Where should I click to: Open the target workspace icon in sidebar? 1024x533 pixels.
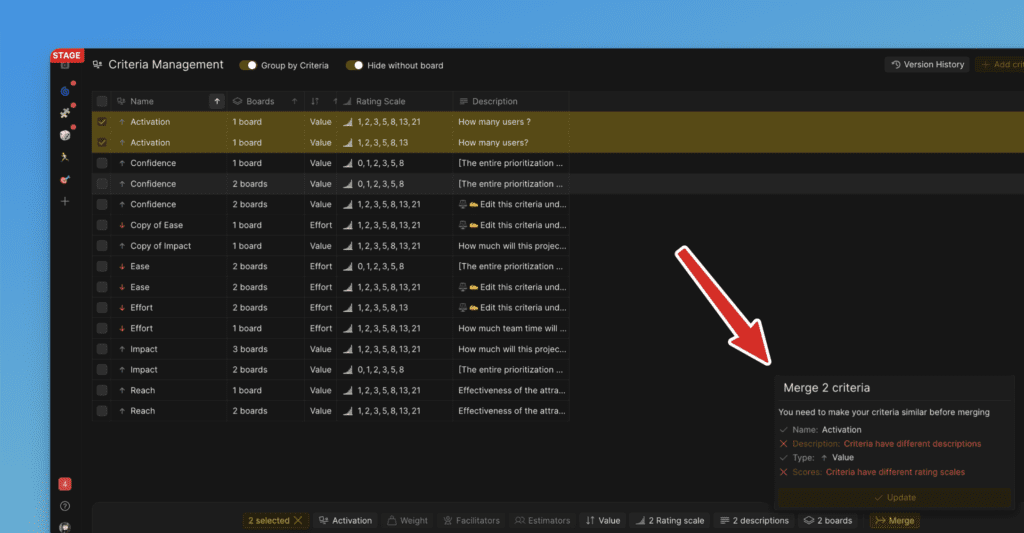pyautogui.click(x=65, y=179)
